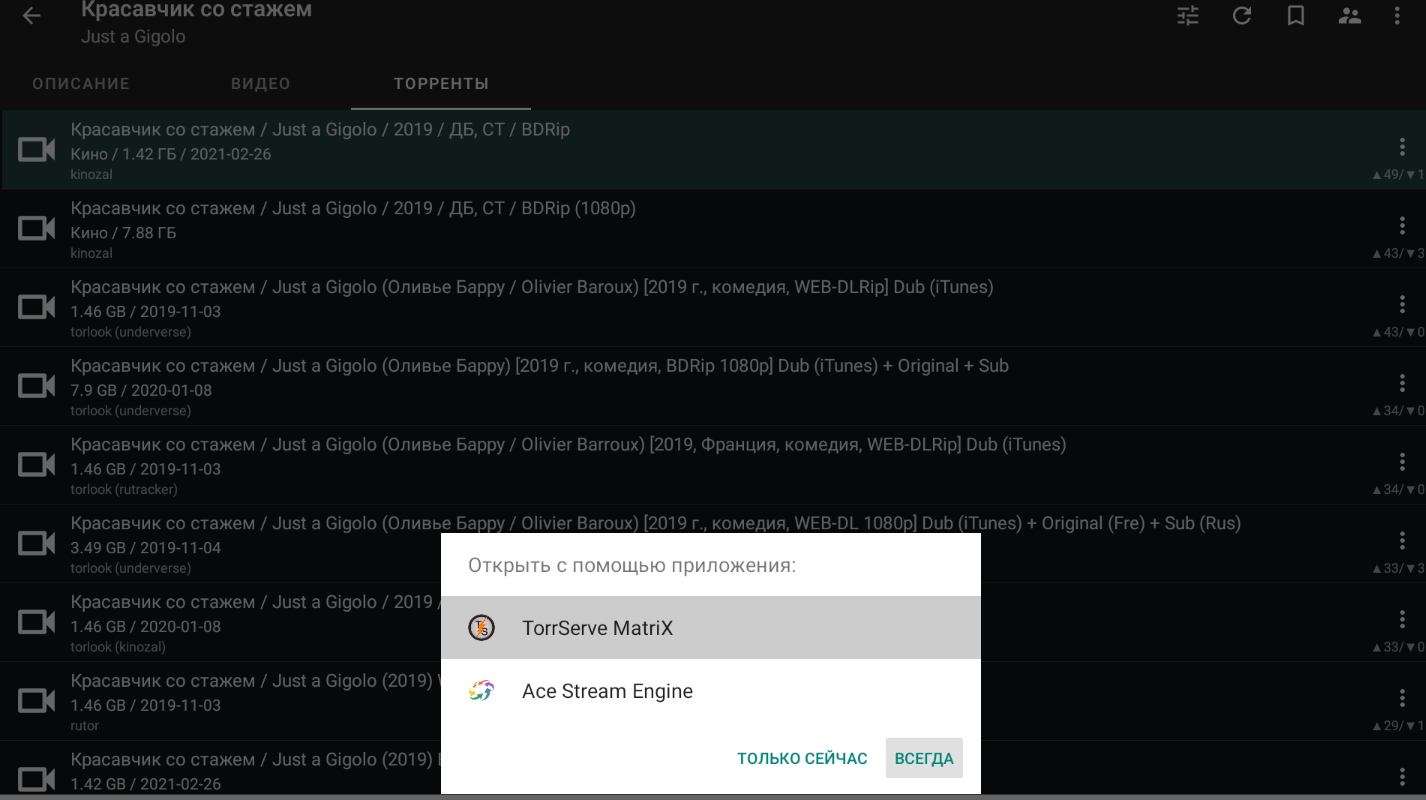Image resolution: width=1426 pixels, height=800 pixels.
Task: Click the Ace Stream Engine icon
Action: click(482, 691)
